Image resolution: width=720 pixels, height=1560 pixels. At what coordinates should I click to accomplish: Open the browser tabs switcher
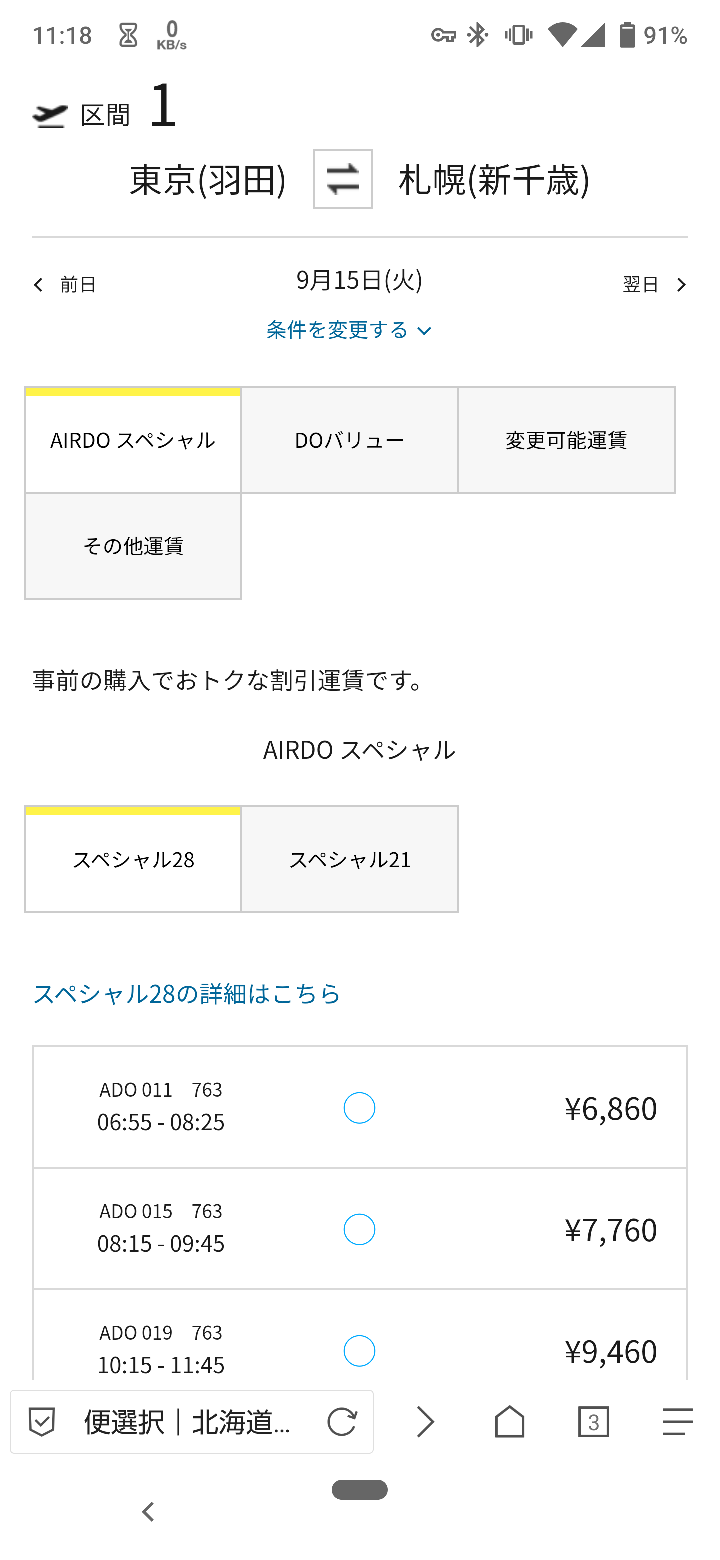coord(594,1421)
